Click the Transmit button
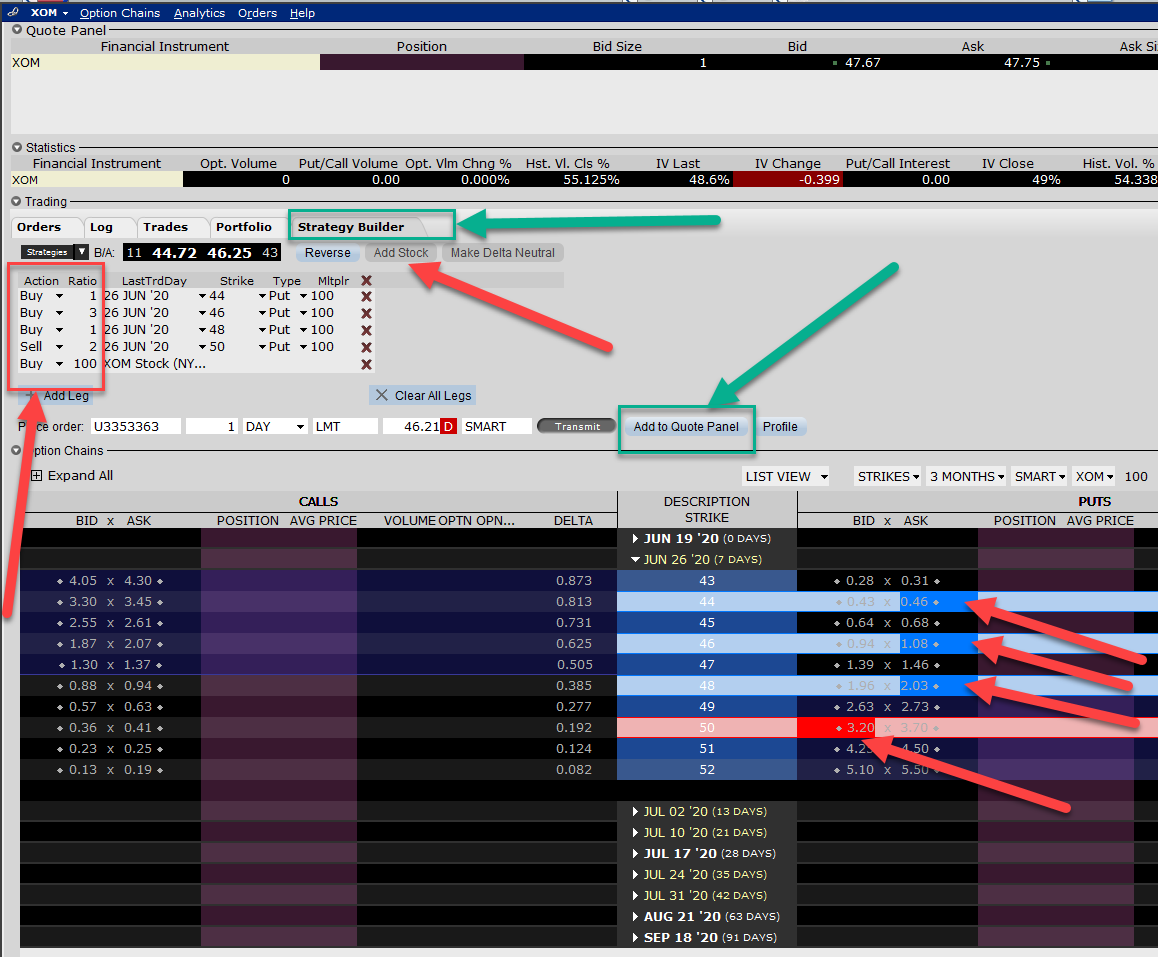This screenshot has width=1158, height=957. tap(577, 427)
